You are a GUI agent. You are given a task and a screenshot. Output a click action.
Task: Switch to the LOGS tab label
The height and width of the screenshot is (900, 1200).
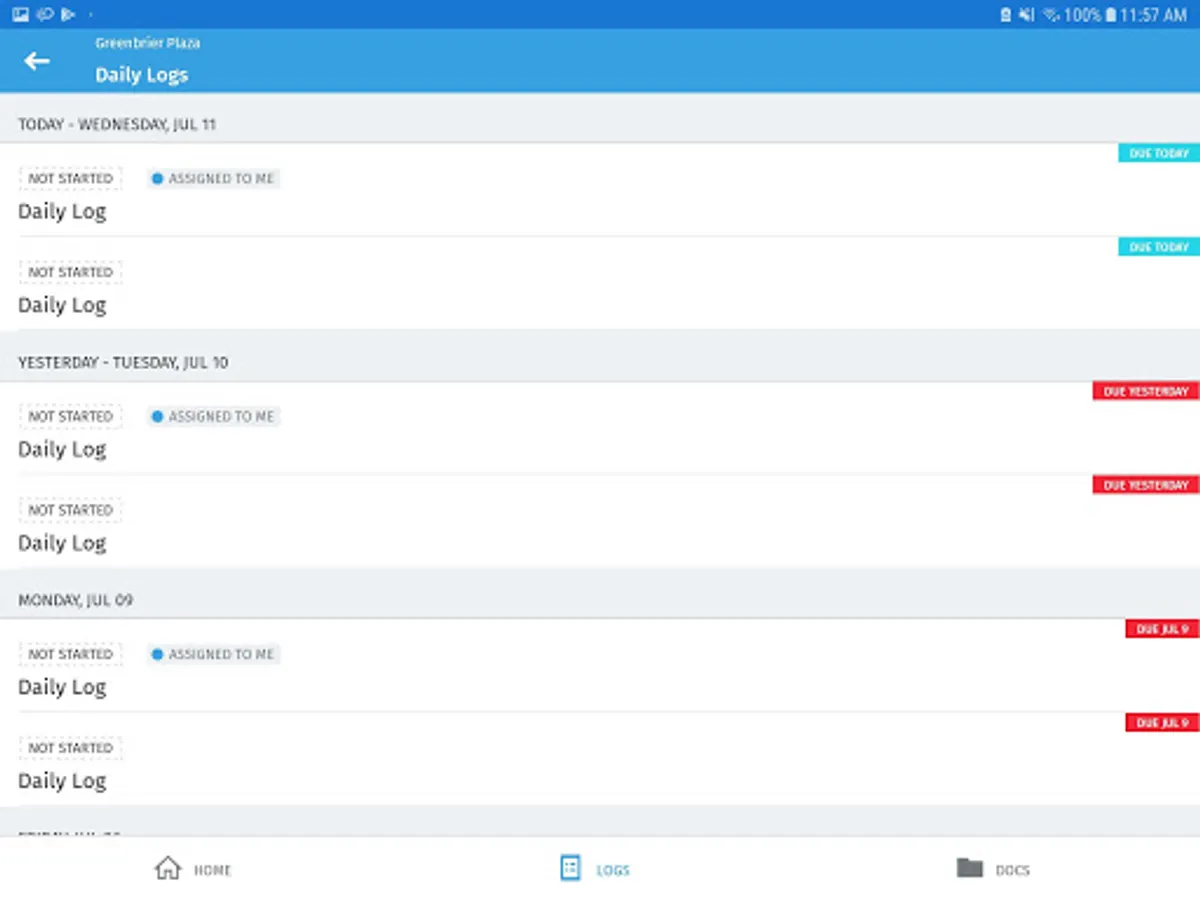(x=613, y=870)
